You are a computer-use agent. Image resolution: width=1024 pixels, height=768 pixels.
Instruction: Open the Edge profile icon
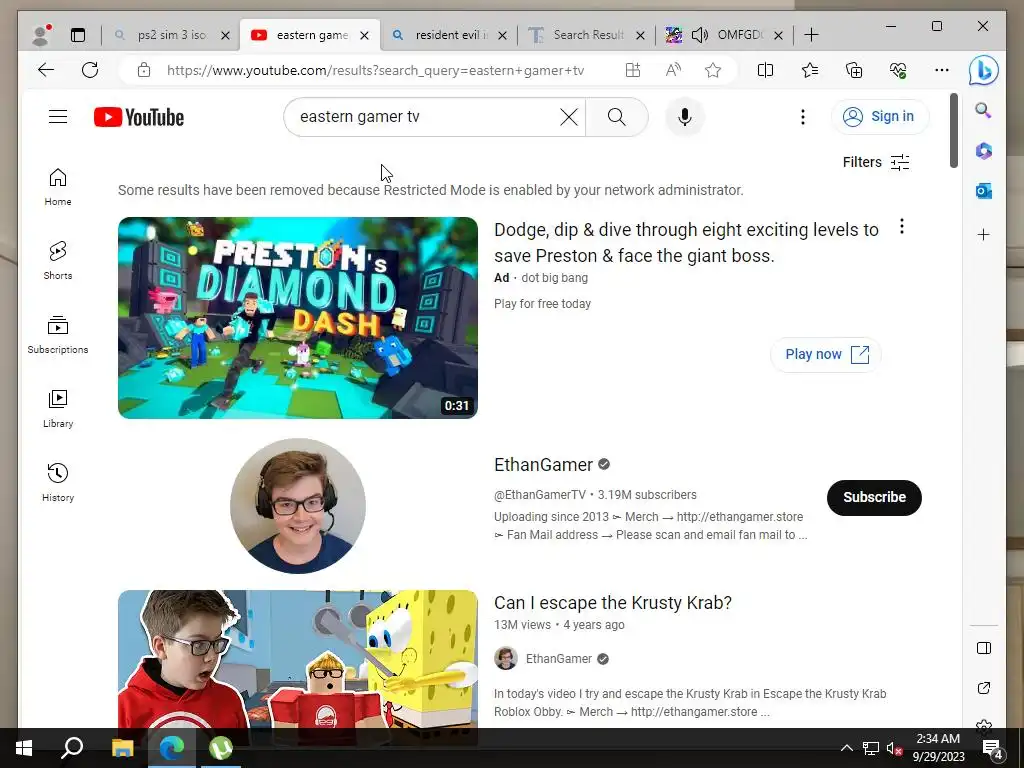click(x=41, y=35)
